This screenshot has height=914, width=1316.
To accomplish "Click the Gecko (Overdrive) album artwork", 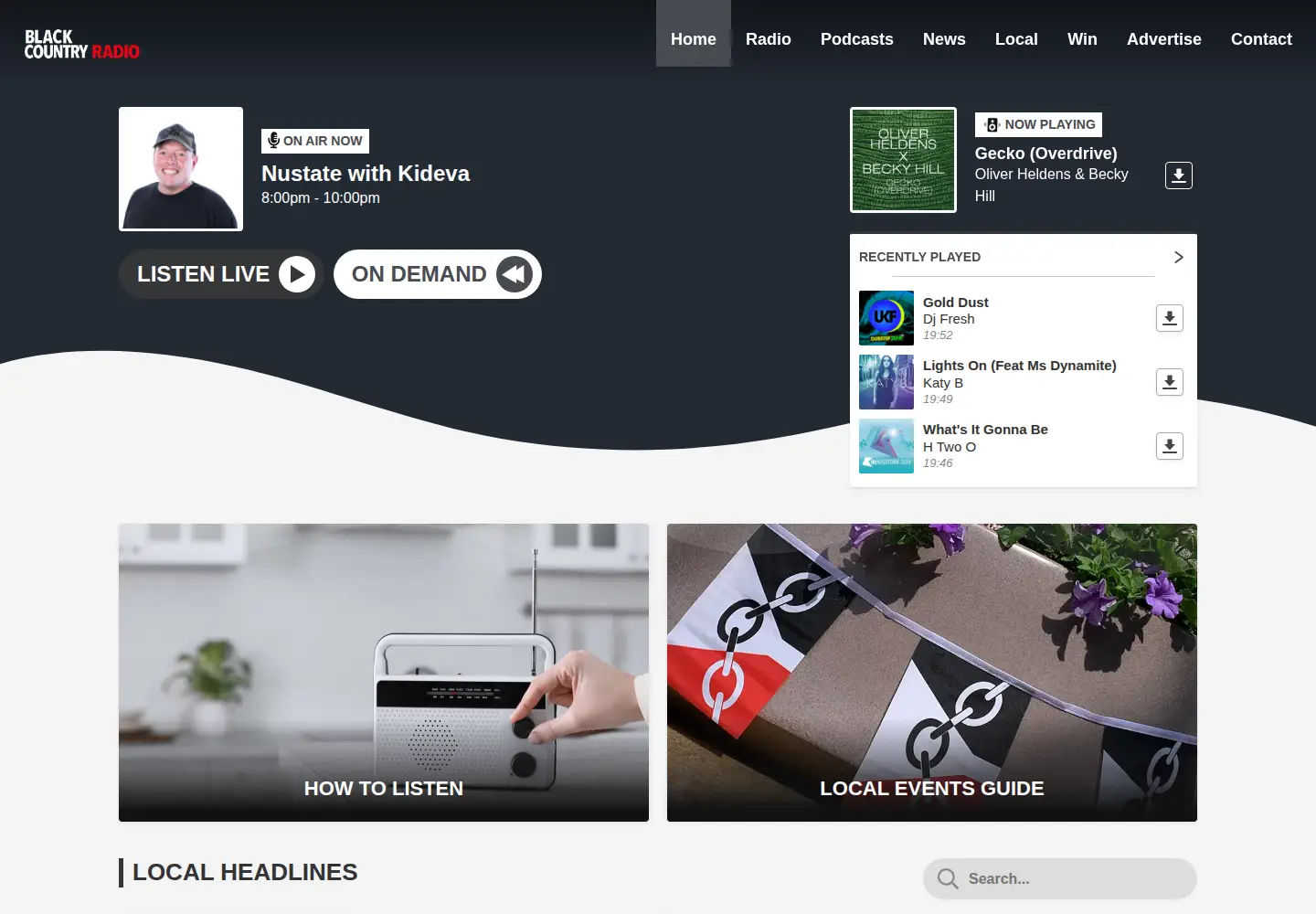I will point(903,160).
